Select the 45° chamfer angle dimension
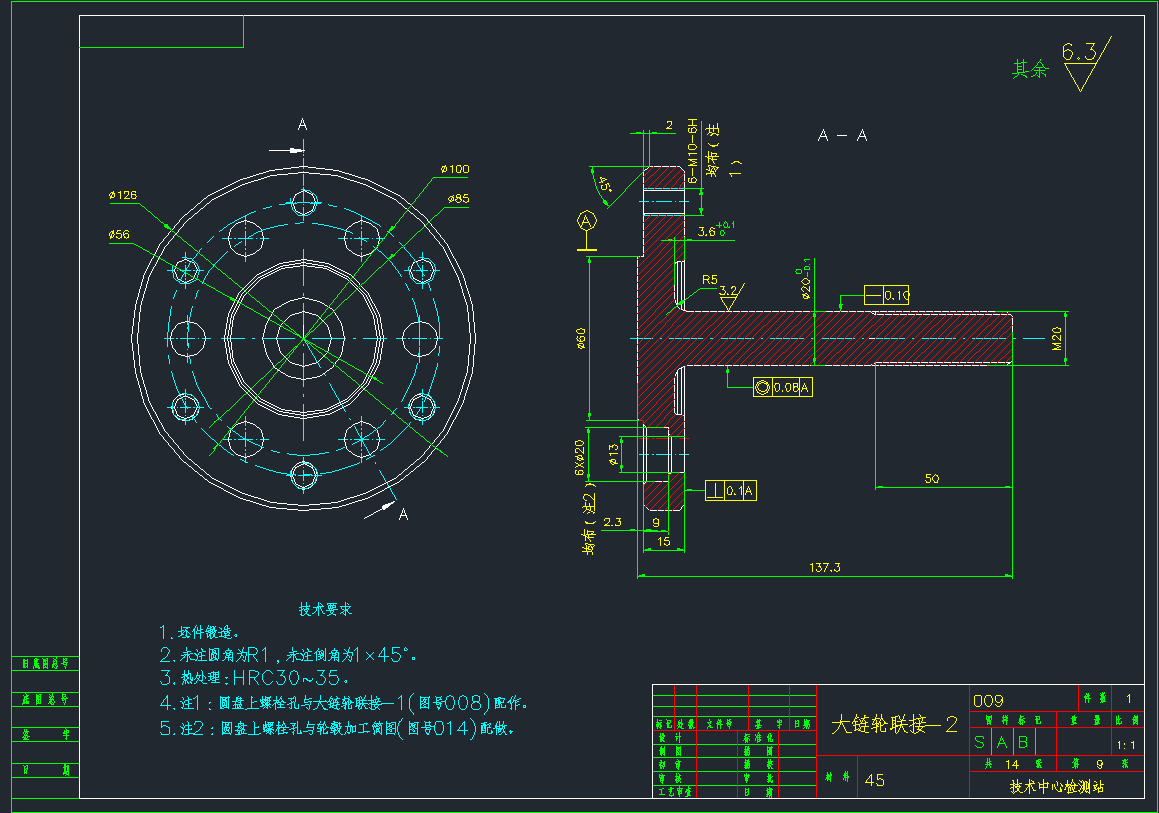 (605, 183)
